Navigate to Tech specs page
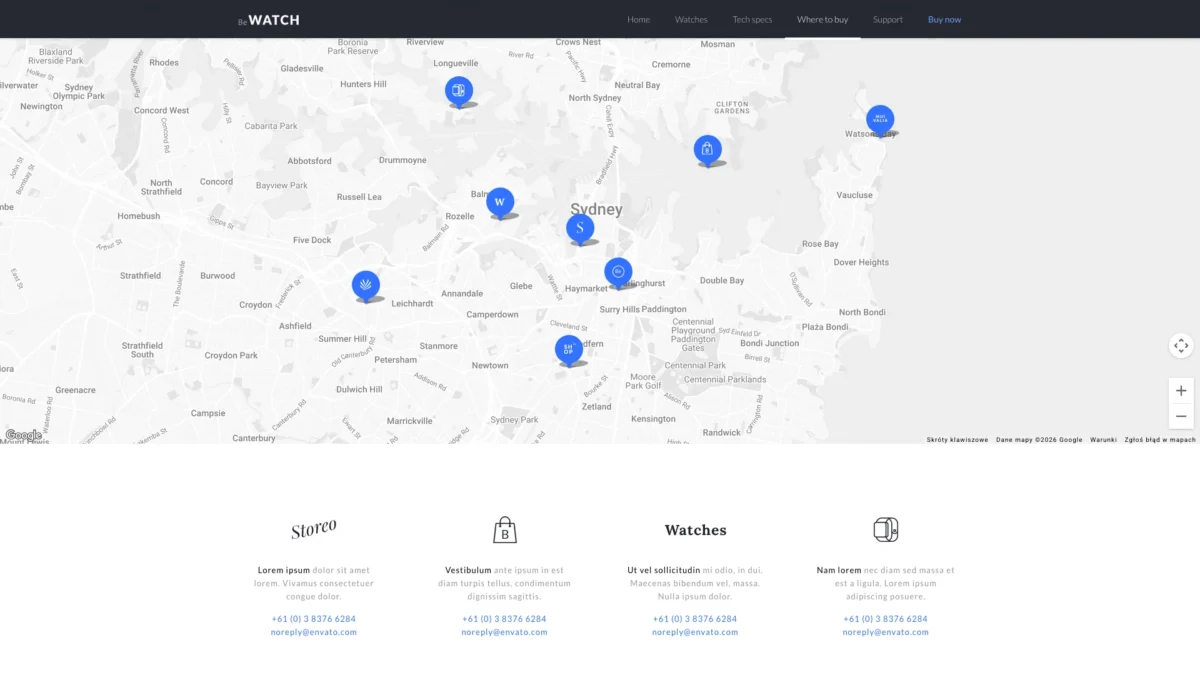 coord(752,20)
